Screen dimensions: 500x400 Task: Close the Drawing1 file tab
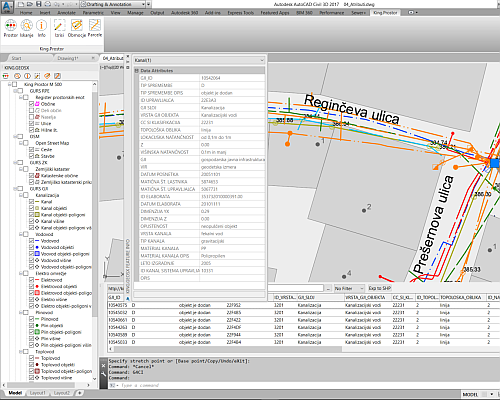(93, 58)
